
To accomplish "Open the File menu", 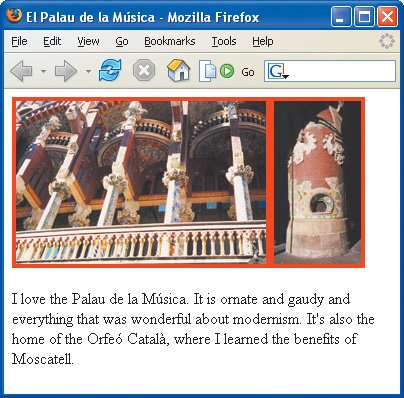I will tap(19, 41).
